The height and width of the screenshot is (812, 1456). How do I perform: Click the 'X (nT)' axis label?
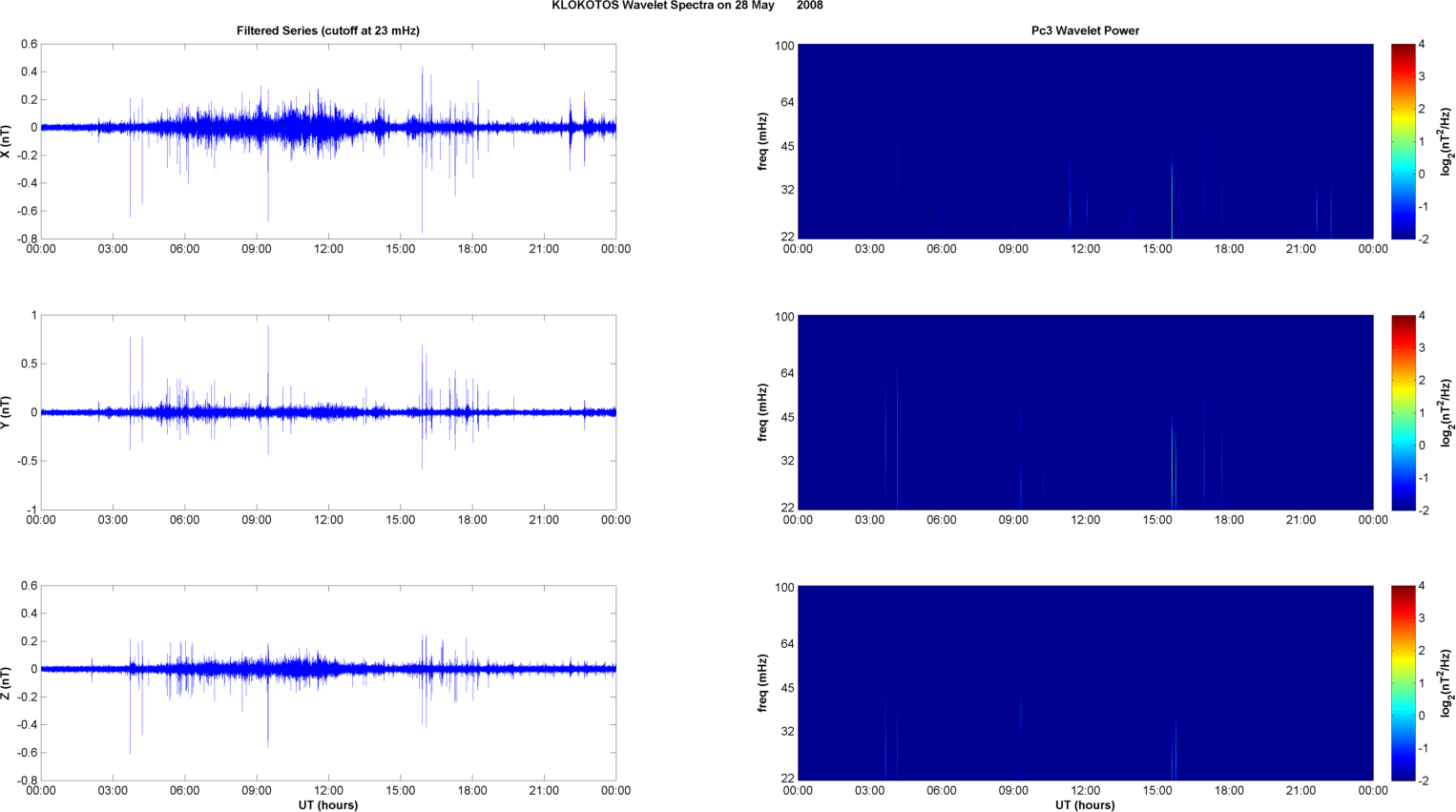click(x=7, y=141)
